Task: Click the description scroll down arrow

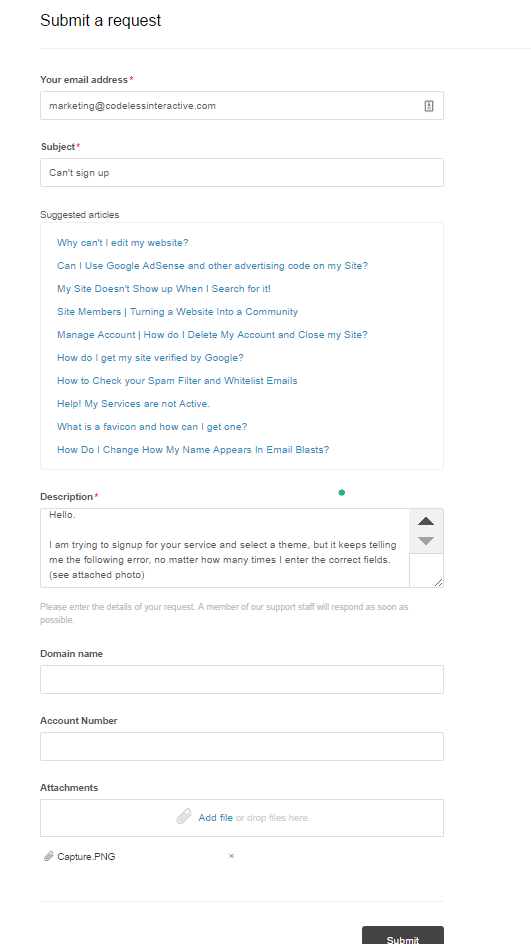Action: (426, 541)
